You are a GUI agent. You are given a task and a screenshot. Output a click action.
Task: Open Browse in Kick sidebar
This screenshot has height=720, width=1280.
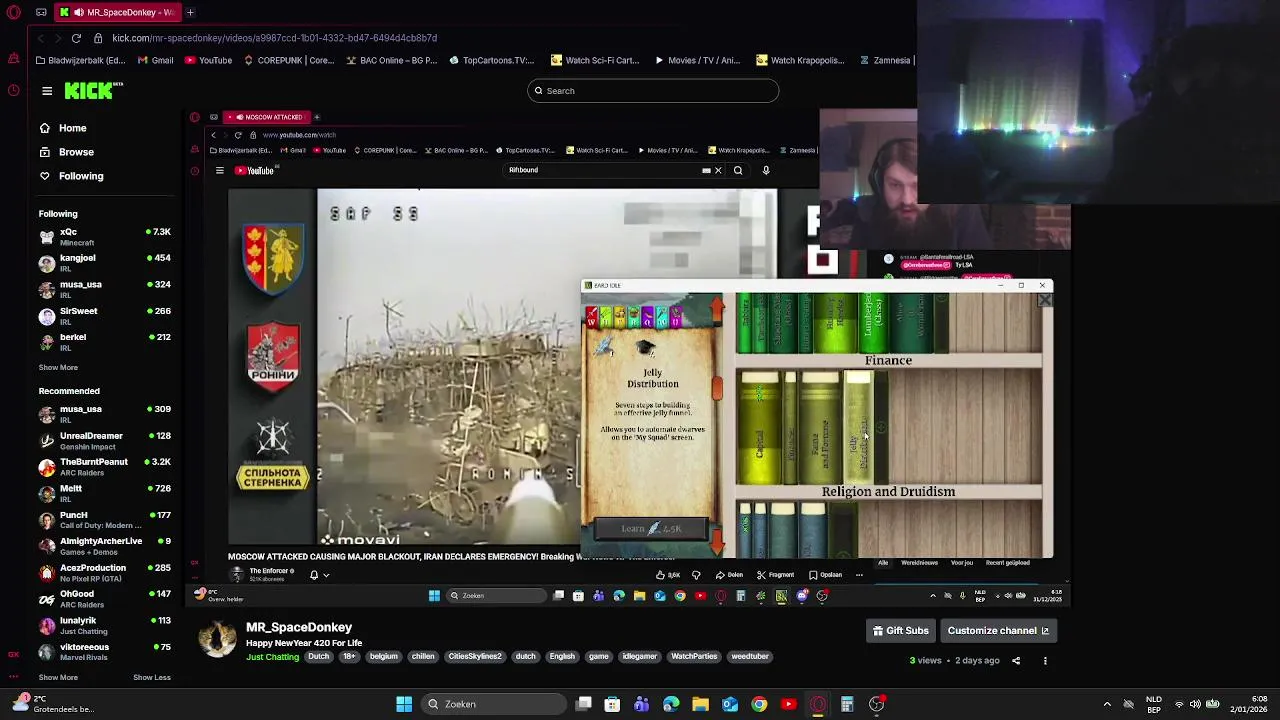[x=67, y=152]
